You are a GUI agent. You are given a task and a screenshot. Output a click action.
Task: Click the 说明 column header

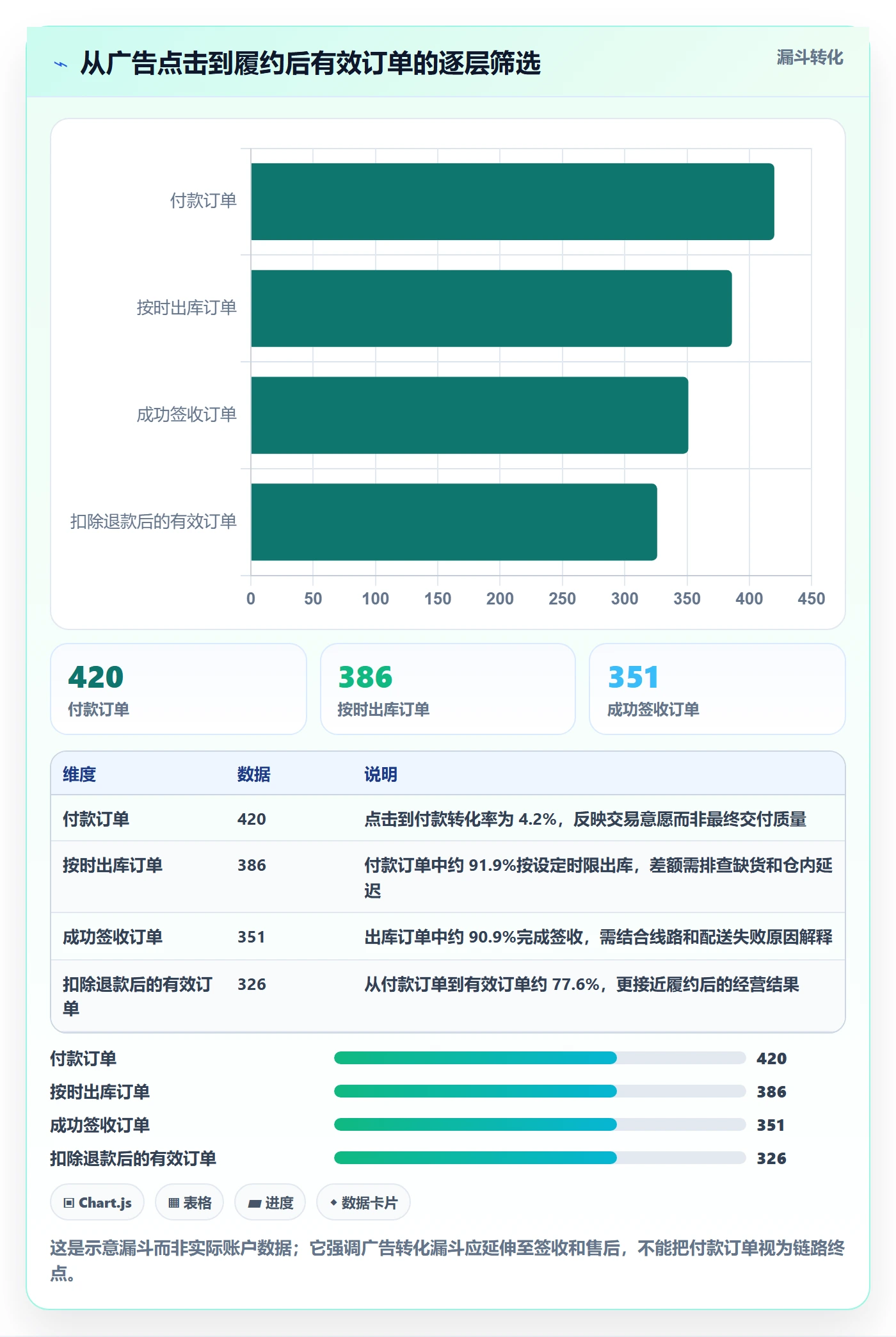381,774
